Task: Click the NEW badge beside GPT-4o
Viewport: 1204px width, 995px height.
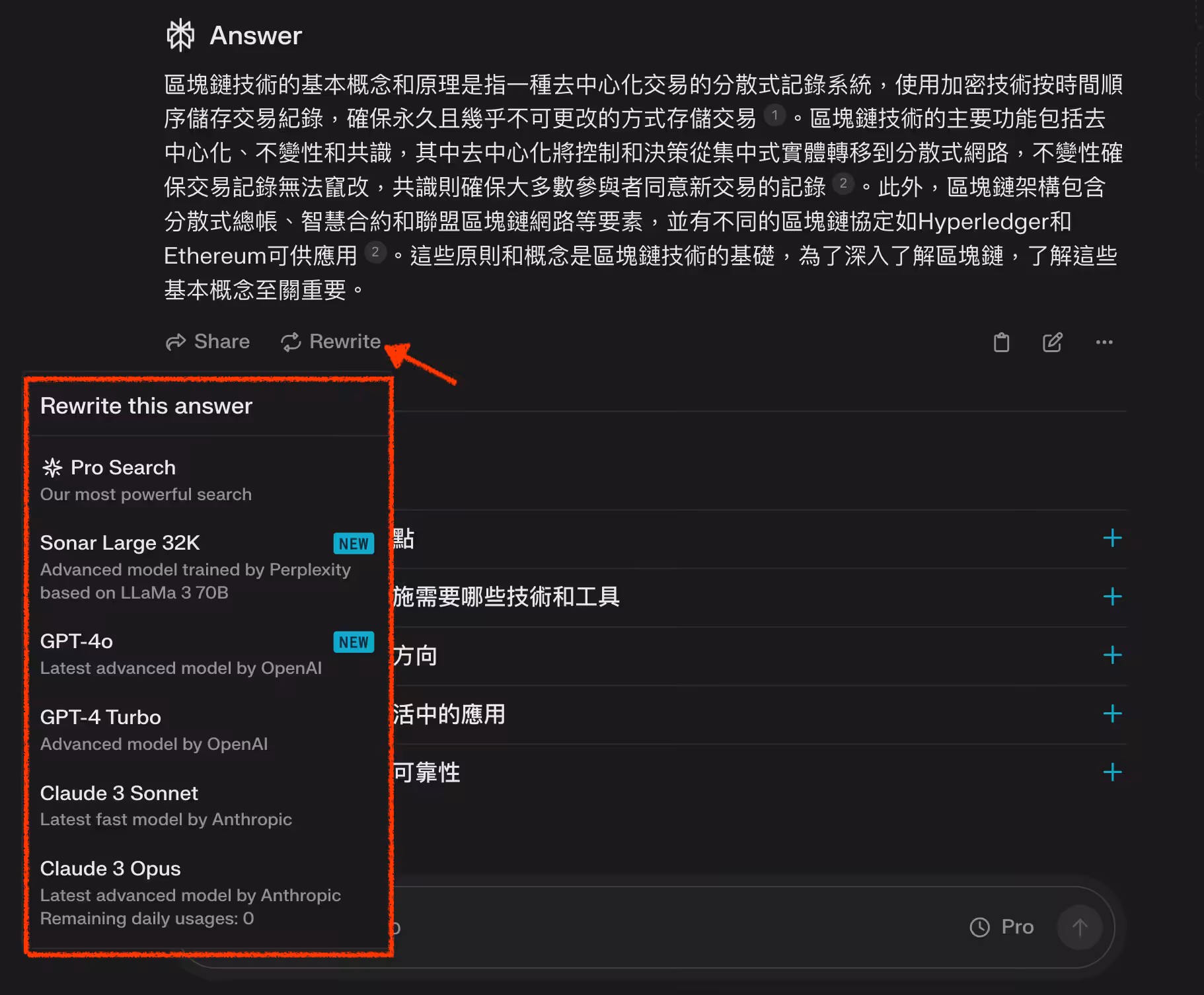Action: point(354,642)
